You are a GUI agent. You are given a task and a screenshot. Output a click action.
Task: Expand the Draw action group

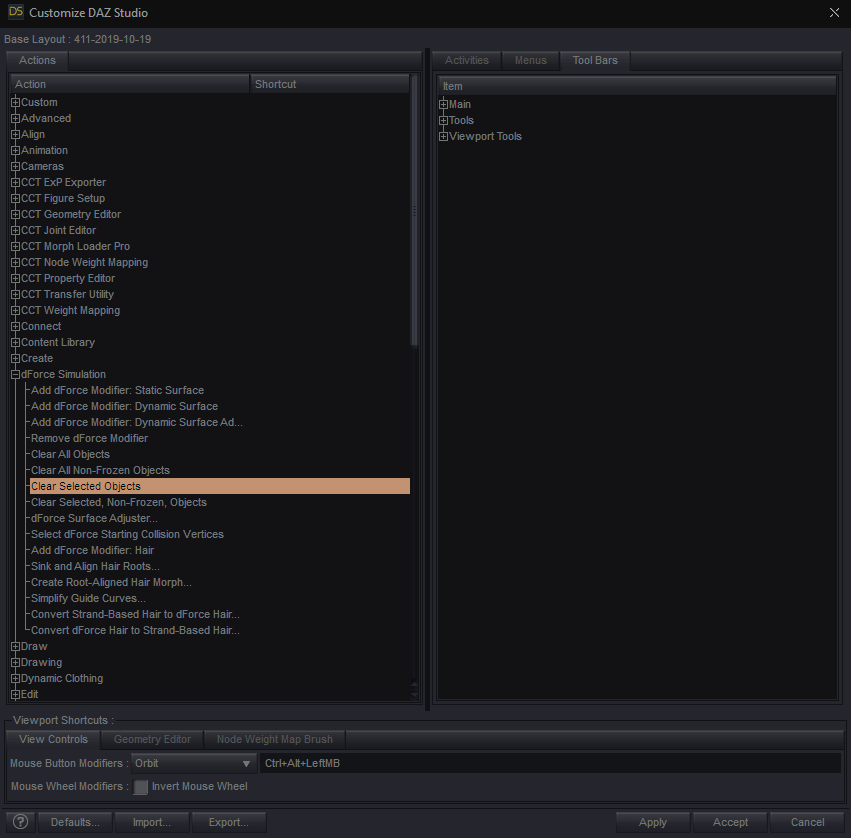point(16,646)
